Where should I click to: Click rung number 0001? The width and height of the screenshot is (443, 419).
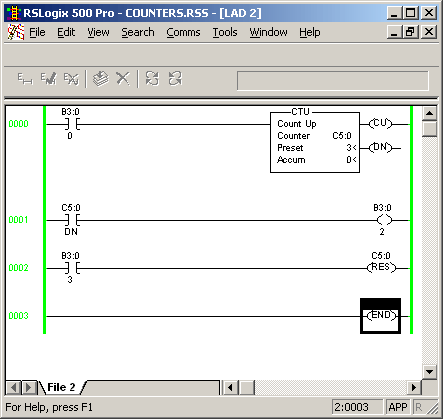pyautogui.click(x=18, y=220)
